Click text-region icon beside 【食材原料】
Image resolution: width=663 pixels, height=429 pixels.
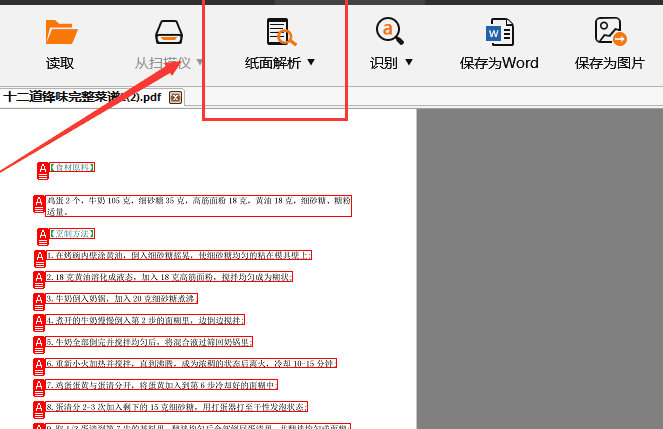point(43,171)
